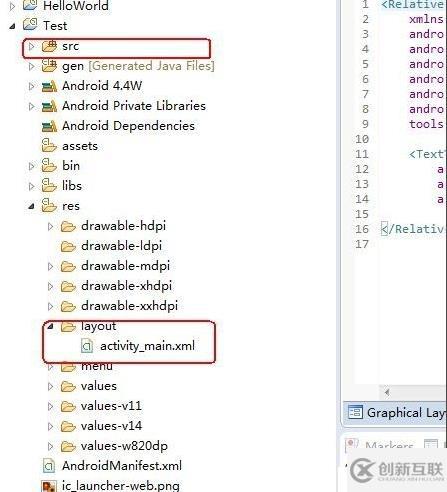
Task: Click the src source folder icon
Action: [x=49, y=46]
